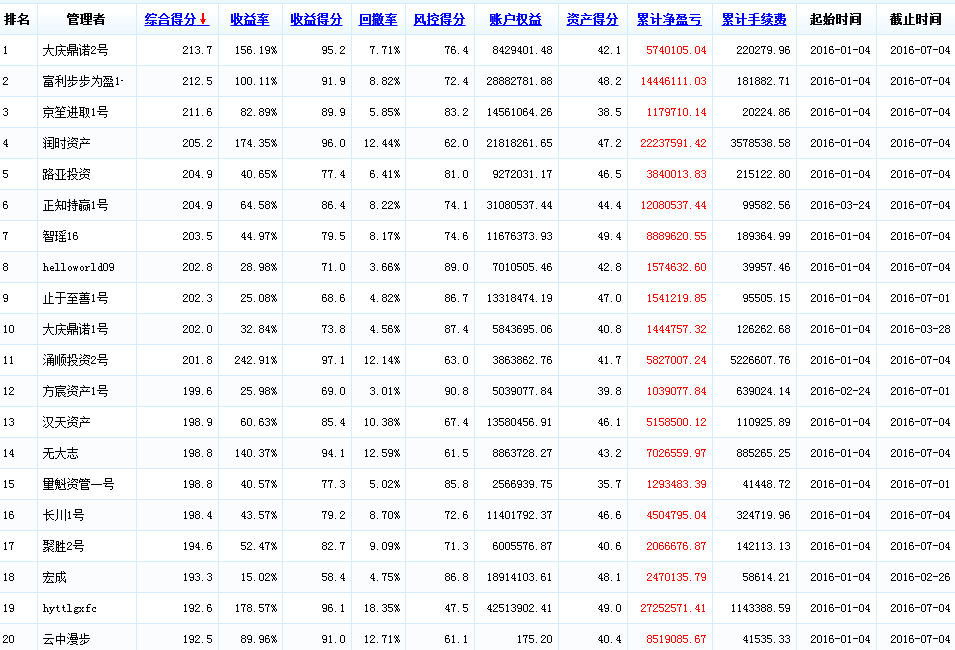Click the 起始时间 column header
Image resolution: width=955 pixels, height=650 pixels.
(836, 19)
